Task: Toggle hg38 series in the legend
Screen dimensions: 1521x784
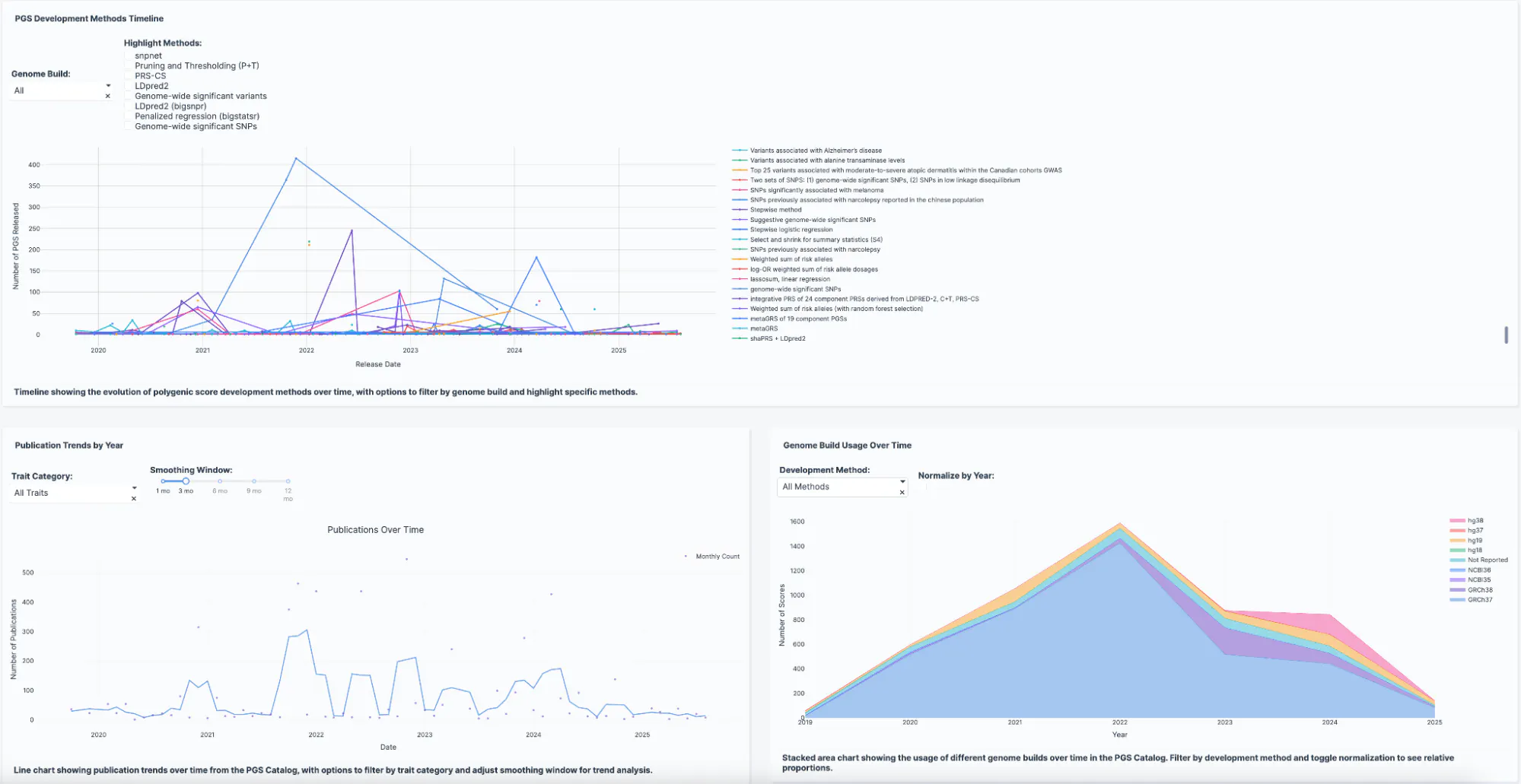Action: (x=1467, y=521)
